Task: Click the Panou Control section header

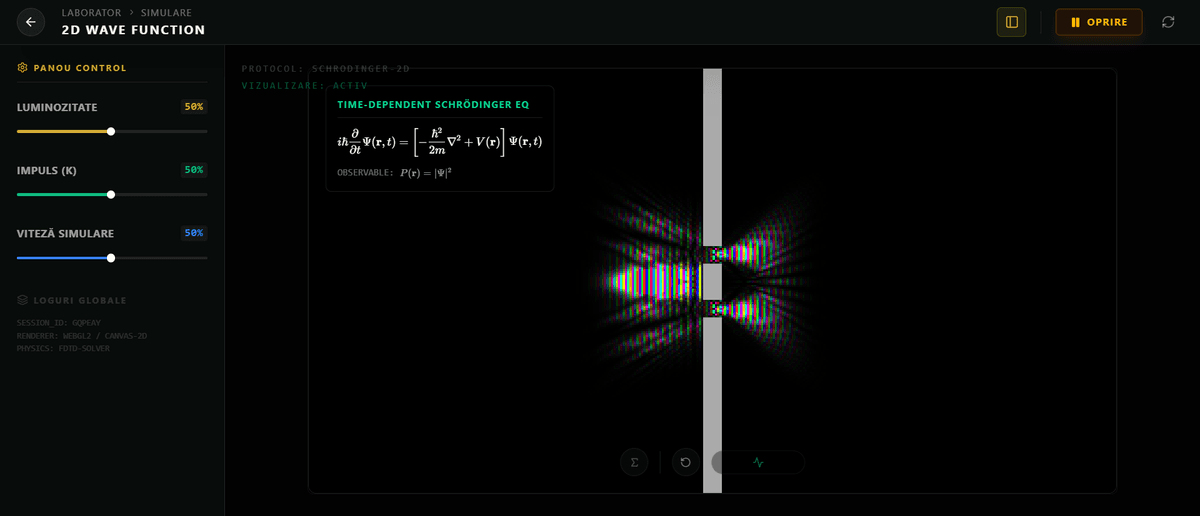Action: pyautogui.click(x=80, y=68)
